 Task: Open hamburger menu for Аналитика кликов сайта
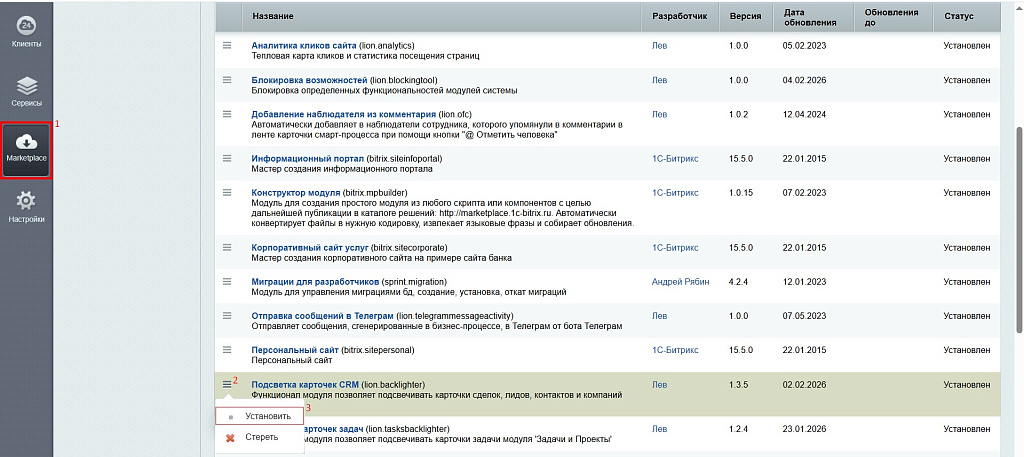click(227, 46)
